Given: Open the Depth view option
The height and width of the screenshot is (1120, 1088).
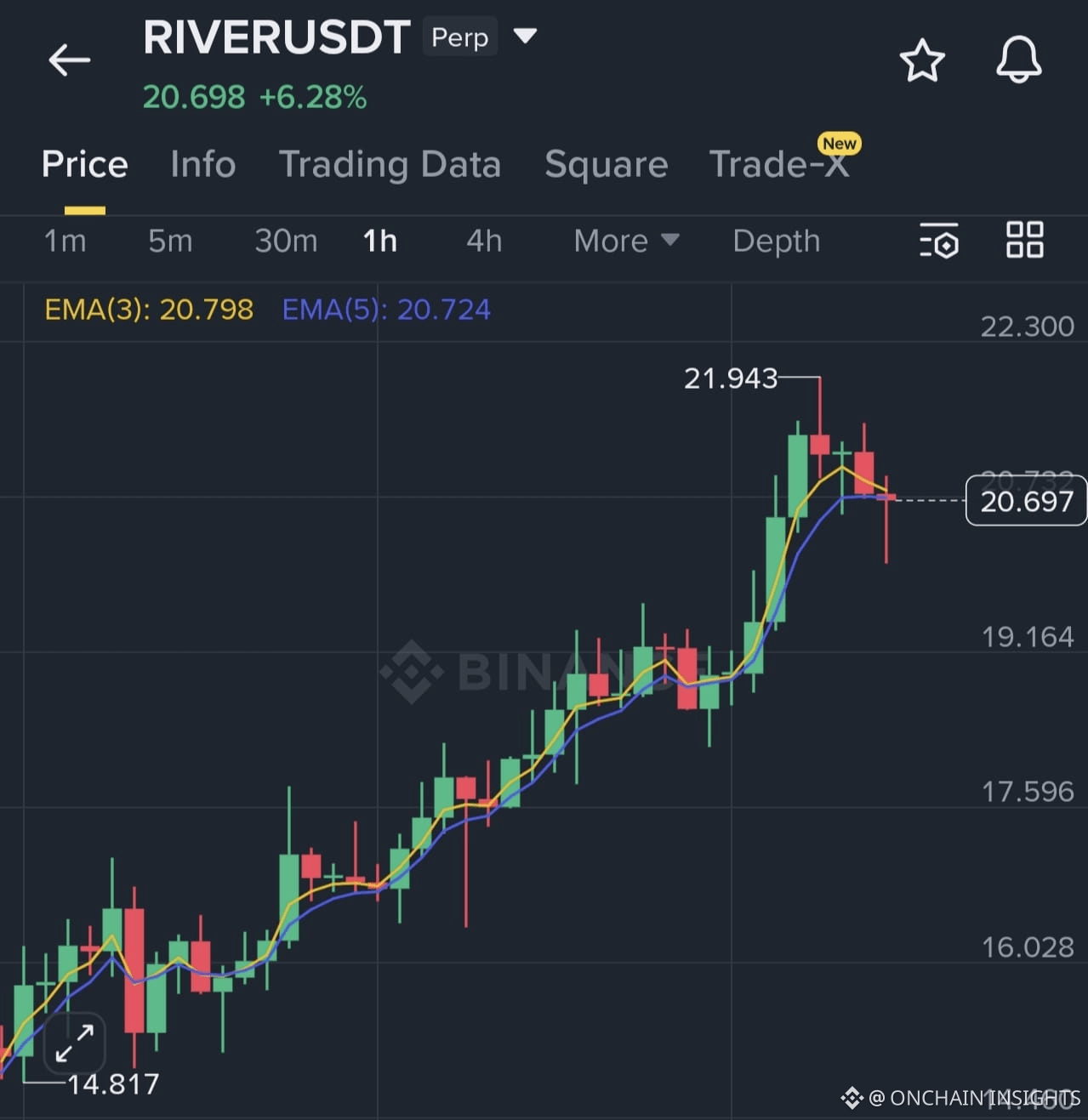Looking at the screenshot, I should tap(775, 242).
